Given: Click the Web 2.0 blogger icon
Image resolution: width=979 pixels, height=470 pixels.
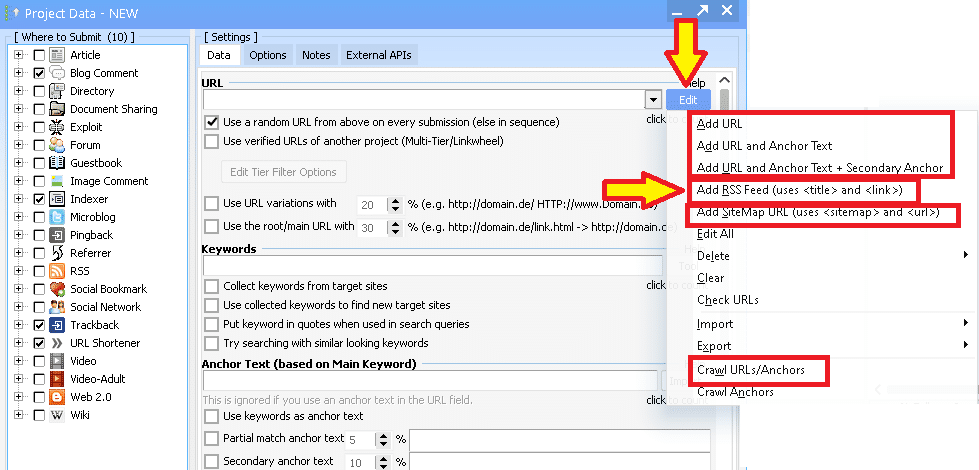Looking at the screenshot, I should tap(57, 397).
